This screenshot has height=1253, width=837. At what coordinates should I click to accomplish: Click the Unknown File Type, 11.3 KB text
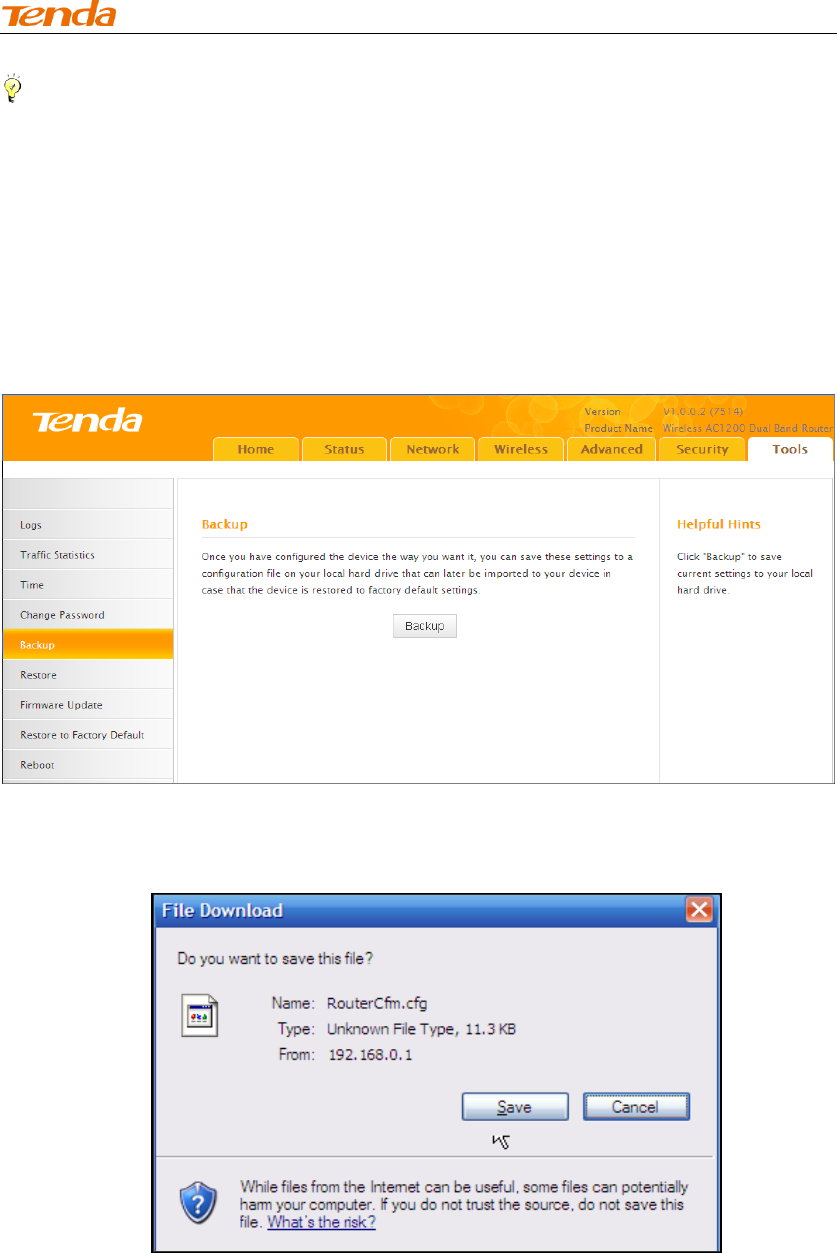(x=421, y=1028)
